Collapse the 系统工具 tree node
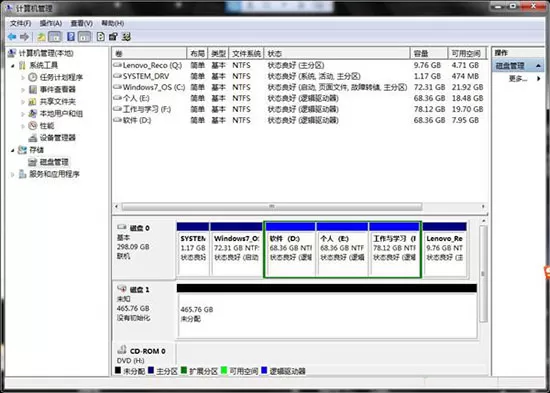 (13, 66)
